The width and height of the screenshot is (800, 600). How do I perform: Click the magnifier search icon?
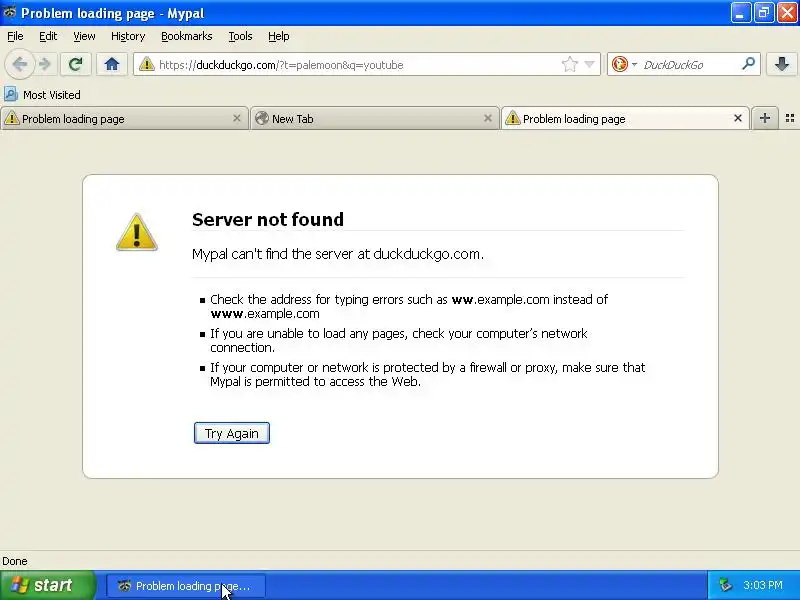coord(748,64)
